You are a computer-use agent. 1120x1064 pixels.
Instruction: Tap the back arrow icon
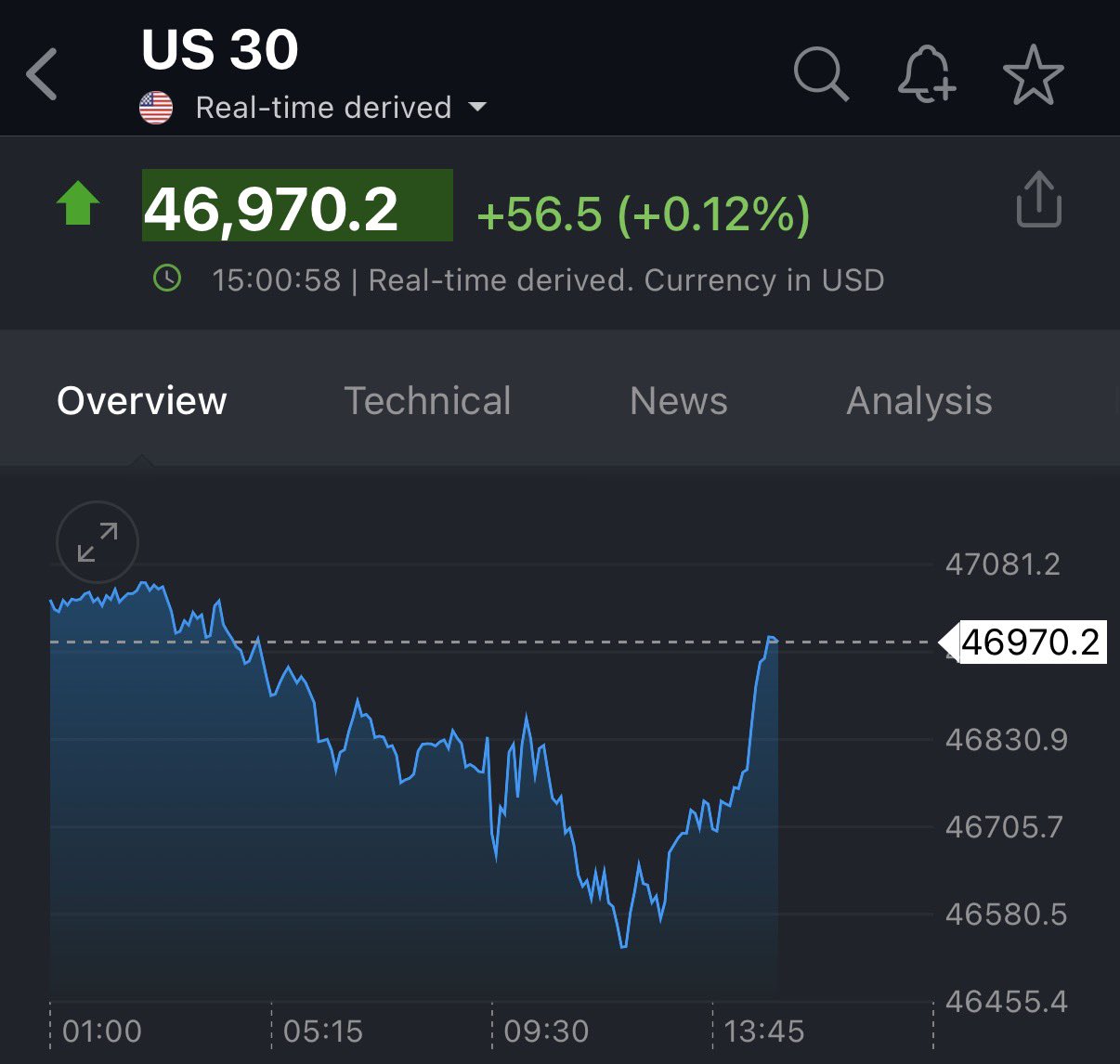pyautogui.click(x=43, y=74)
